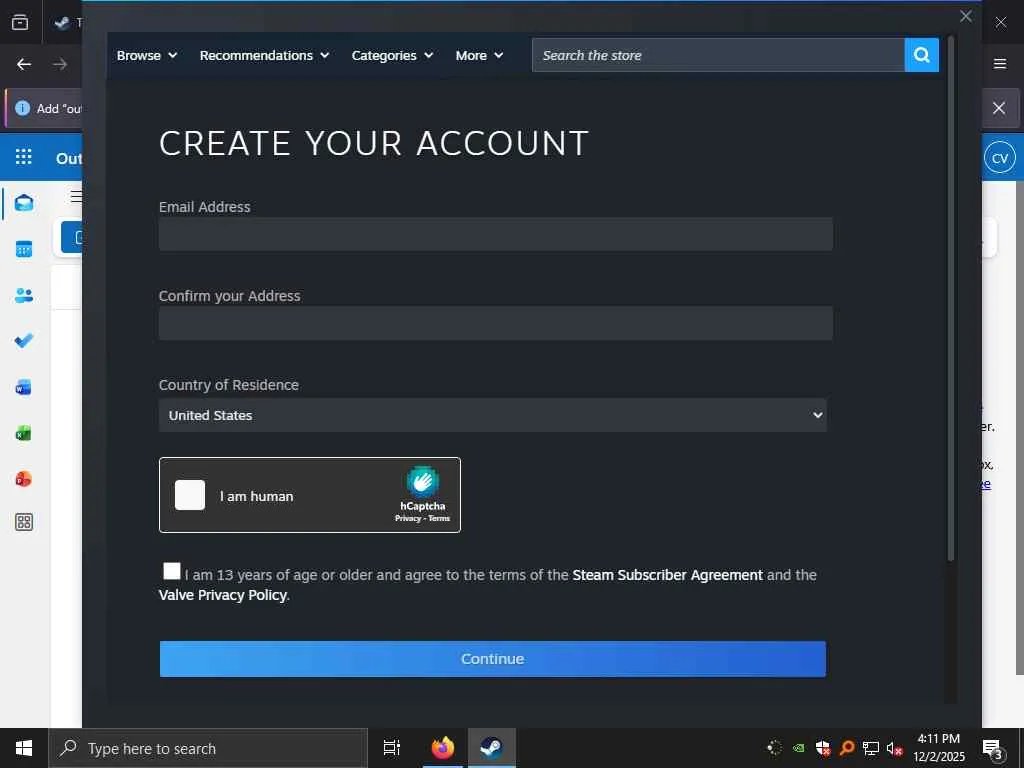Open Windows Security tray icon

pos(823,748)
